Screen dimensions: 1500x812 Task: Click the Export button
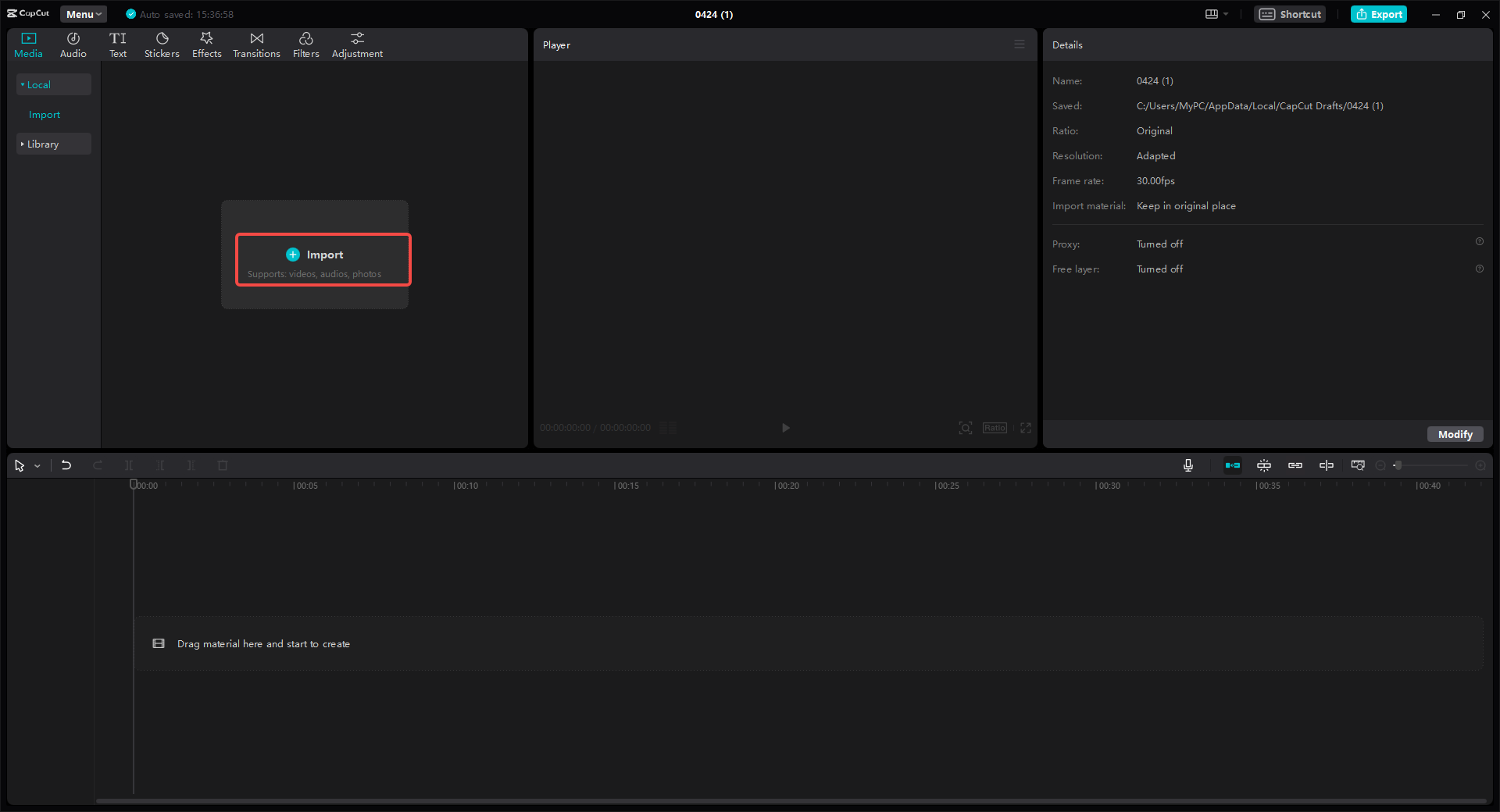coord(1379,14)
